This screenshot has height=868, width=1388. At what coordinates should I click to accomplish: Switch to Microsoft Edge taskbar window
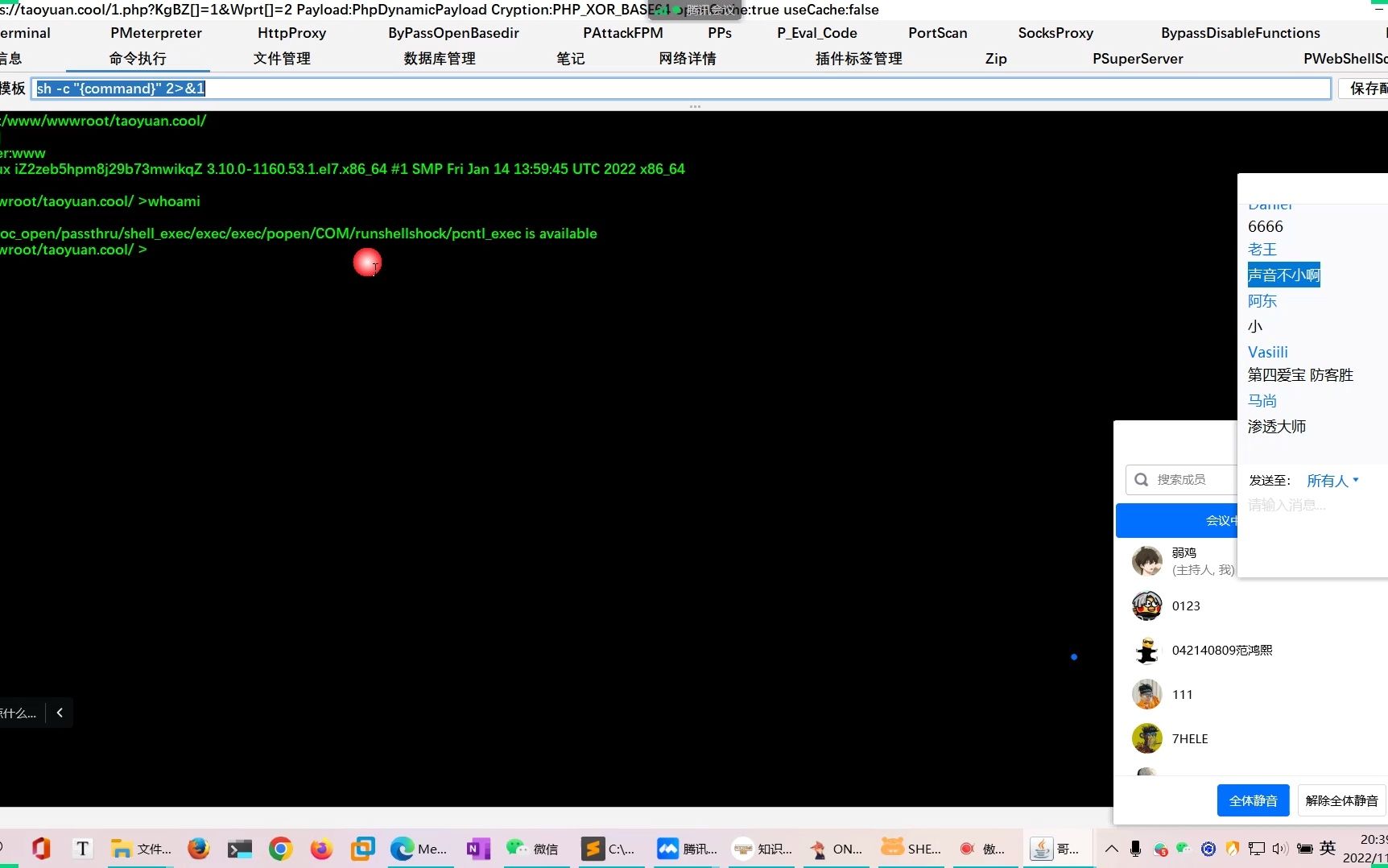(418, 848)
